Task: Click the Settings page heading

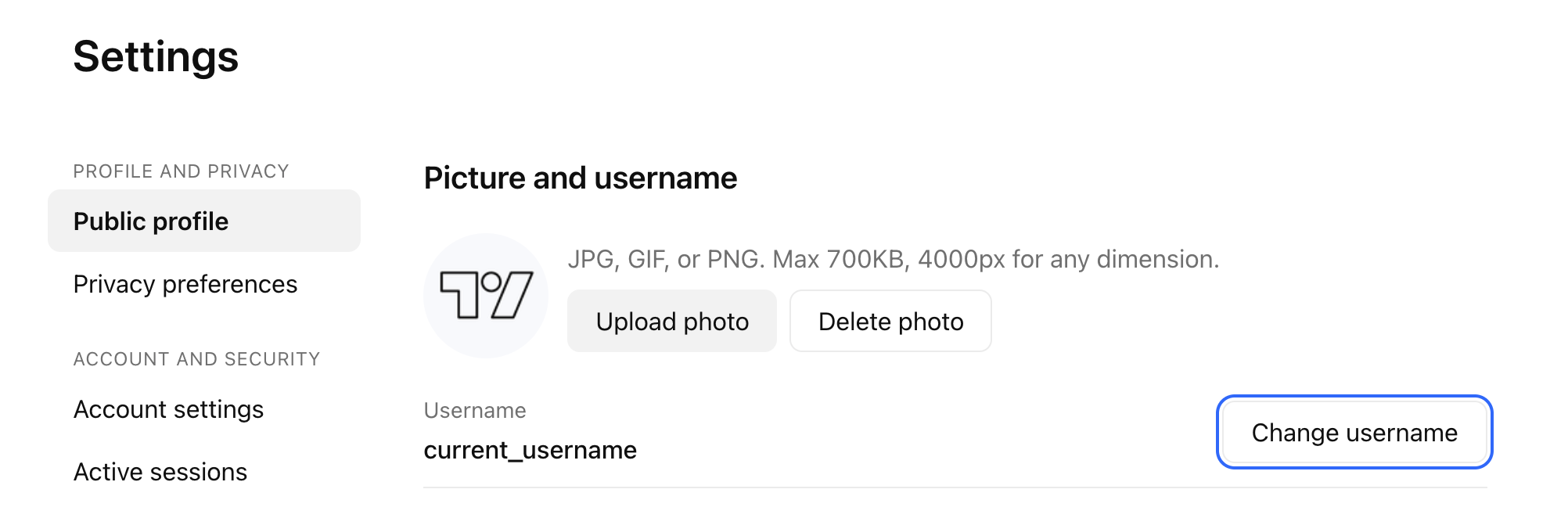Action: point(156,56)
